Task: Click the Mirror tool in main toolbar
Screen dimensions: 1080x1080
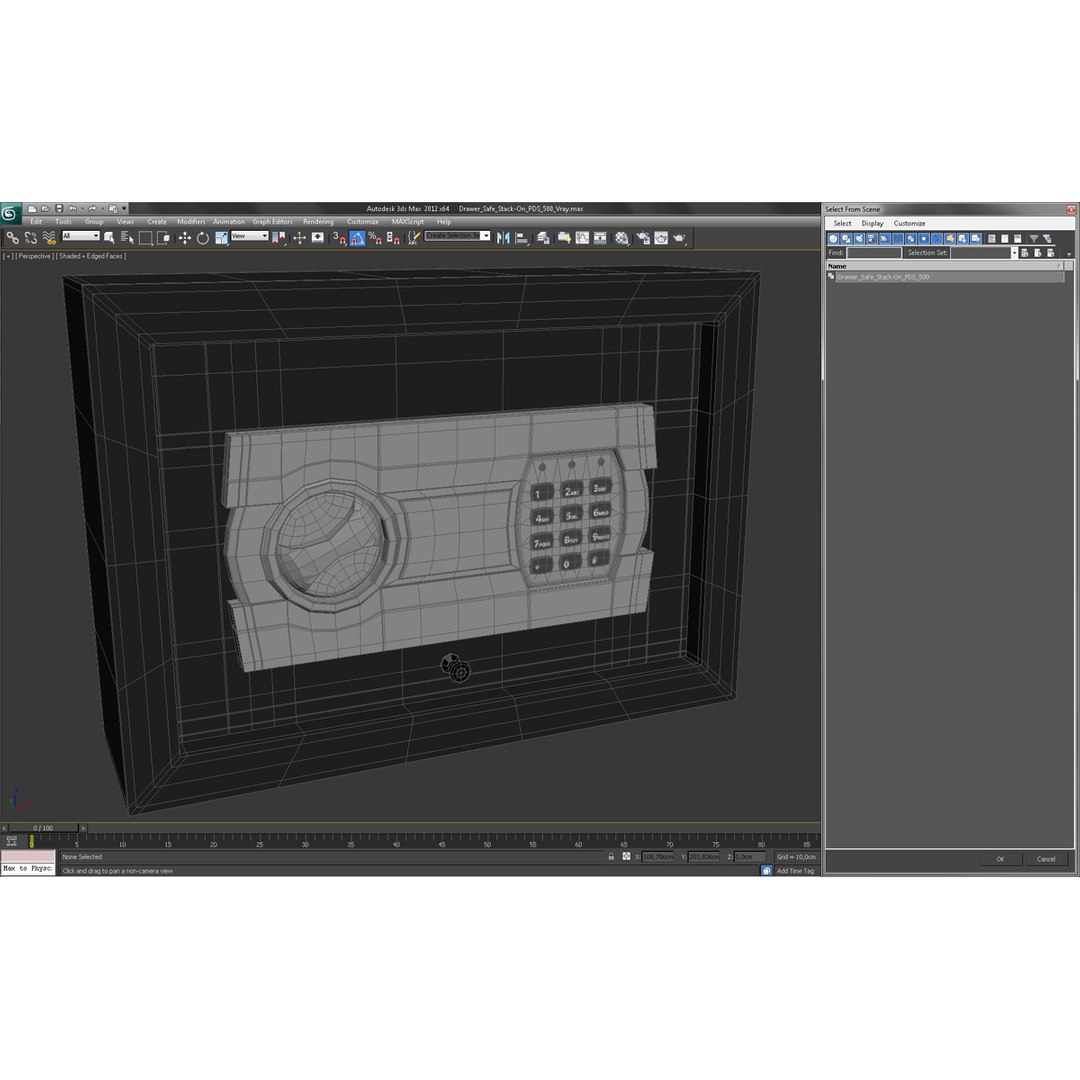Action: [503, 238]
